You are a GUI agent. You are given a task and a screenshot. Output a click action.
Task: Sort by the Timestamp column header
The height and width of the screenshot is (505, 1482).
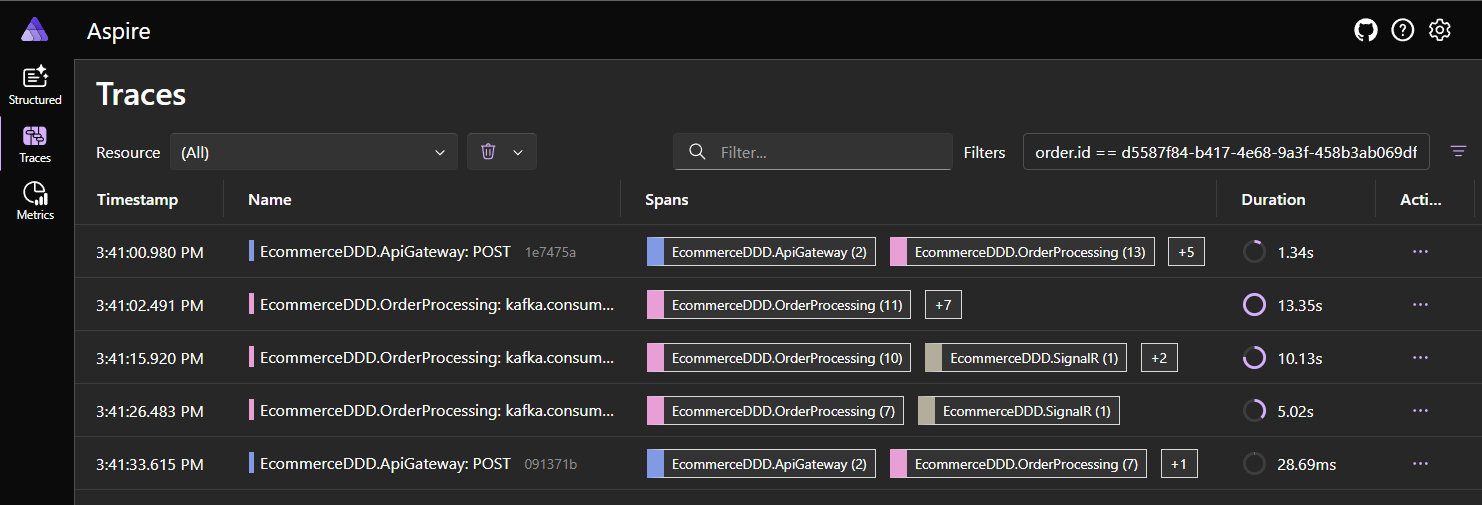pyautogui.click(x=137, y=200)
